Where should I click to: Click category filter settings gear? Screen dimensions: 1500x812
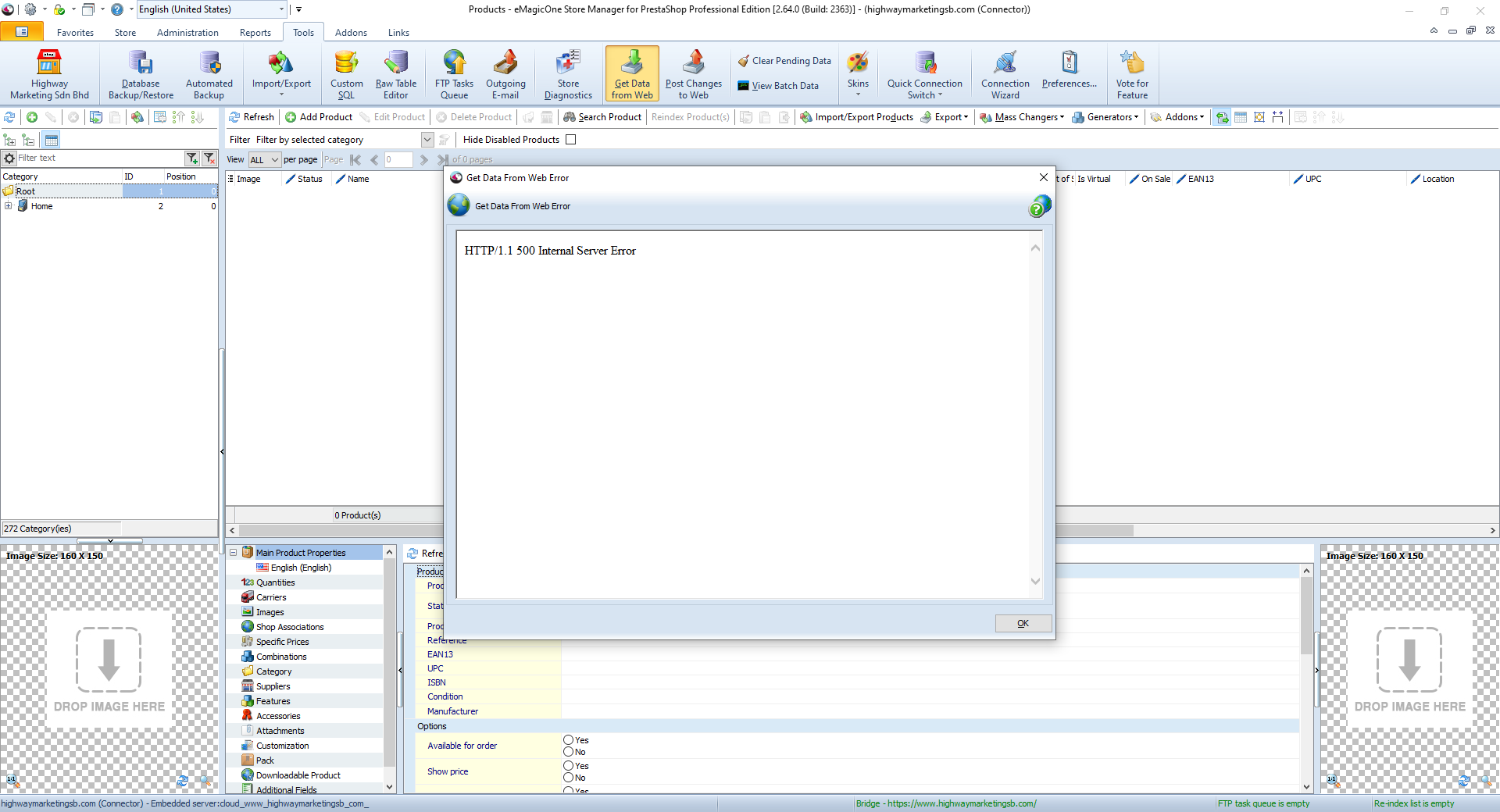tap(9, 158)
